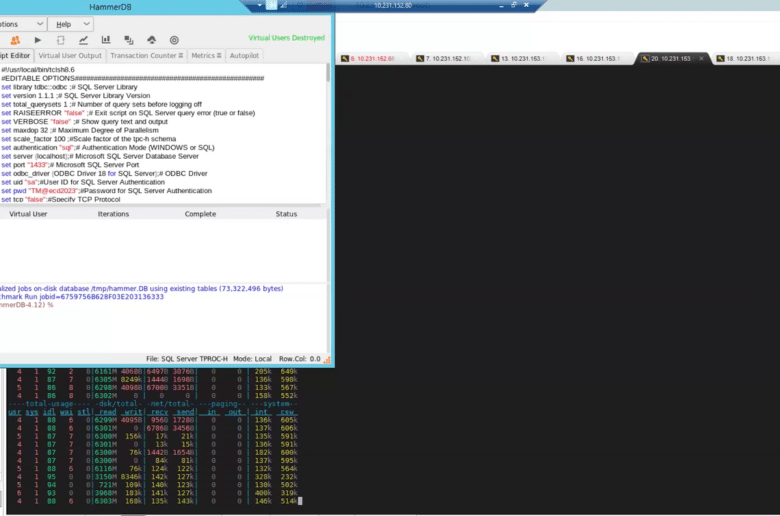
Task: Click the 'set VERBOSE "false"' script line
Action: (84, 121)
